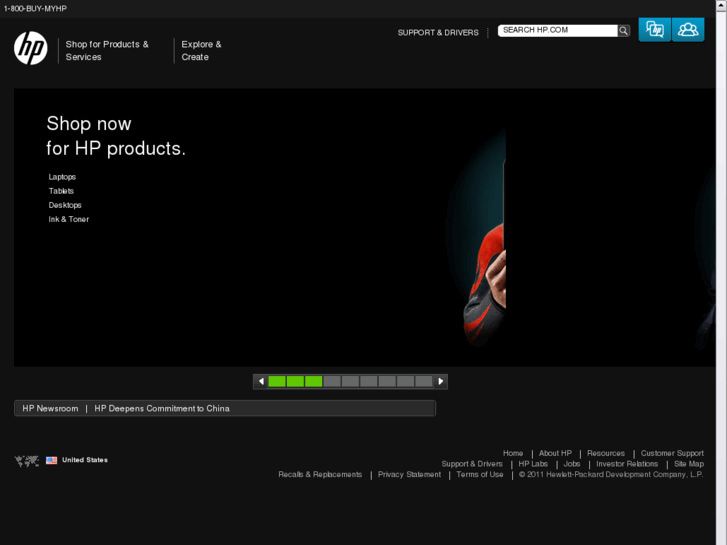Open Shop for Products & Services menu
The width and height of the screenshot is (727, 545).
tap(107, 51)
